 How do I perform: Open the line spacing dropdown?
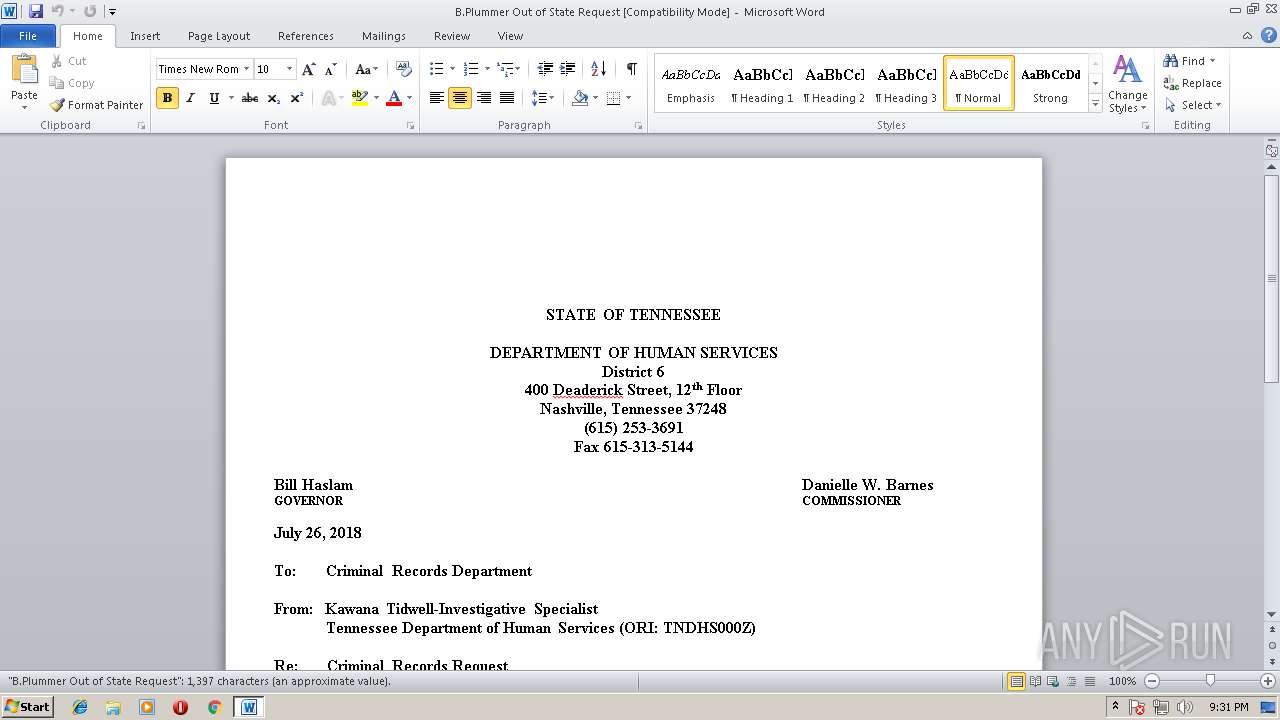pos(543,98)
